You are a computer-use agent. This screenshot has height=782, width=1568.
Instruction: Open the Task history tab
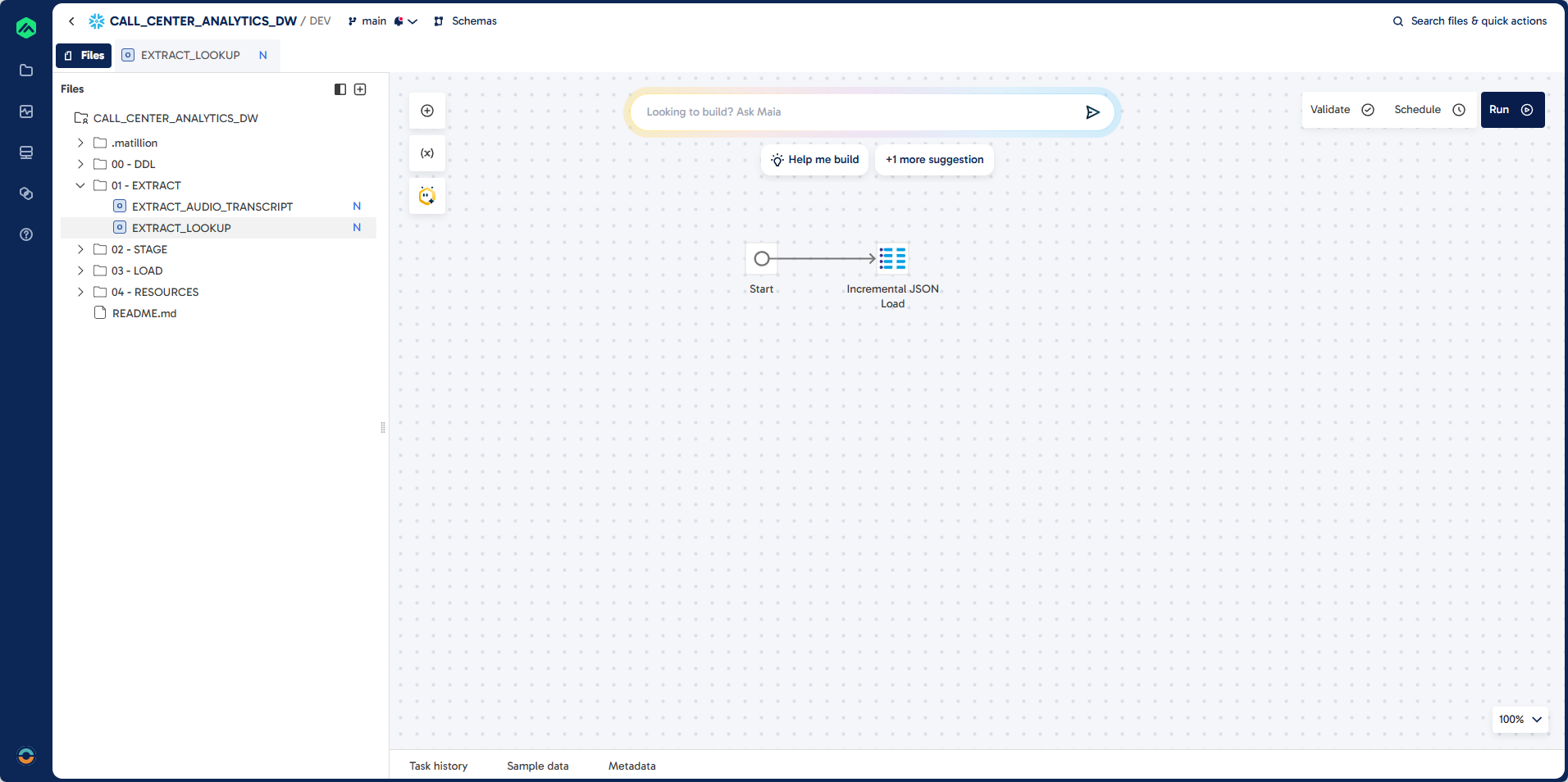tap(438, 766)
